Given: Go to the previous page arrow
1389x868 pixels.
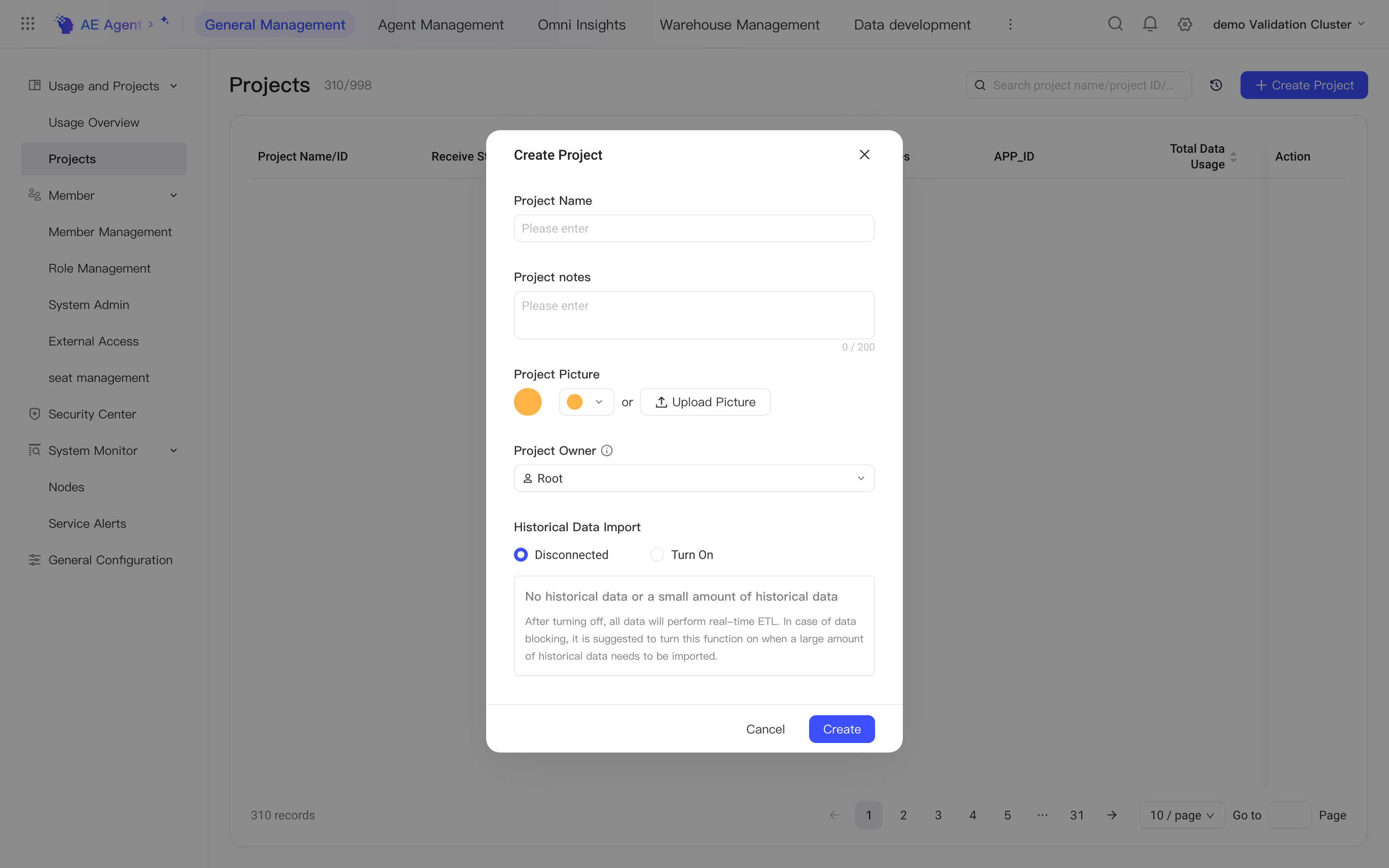Looking at the screenshot, I should point(834,815).
